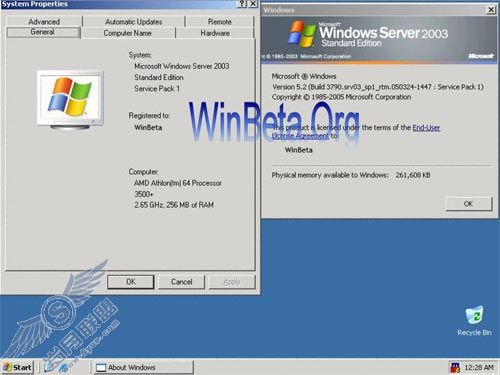
Task: Select the About Windows taskbar button
Action: pos(143,367)
